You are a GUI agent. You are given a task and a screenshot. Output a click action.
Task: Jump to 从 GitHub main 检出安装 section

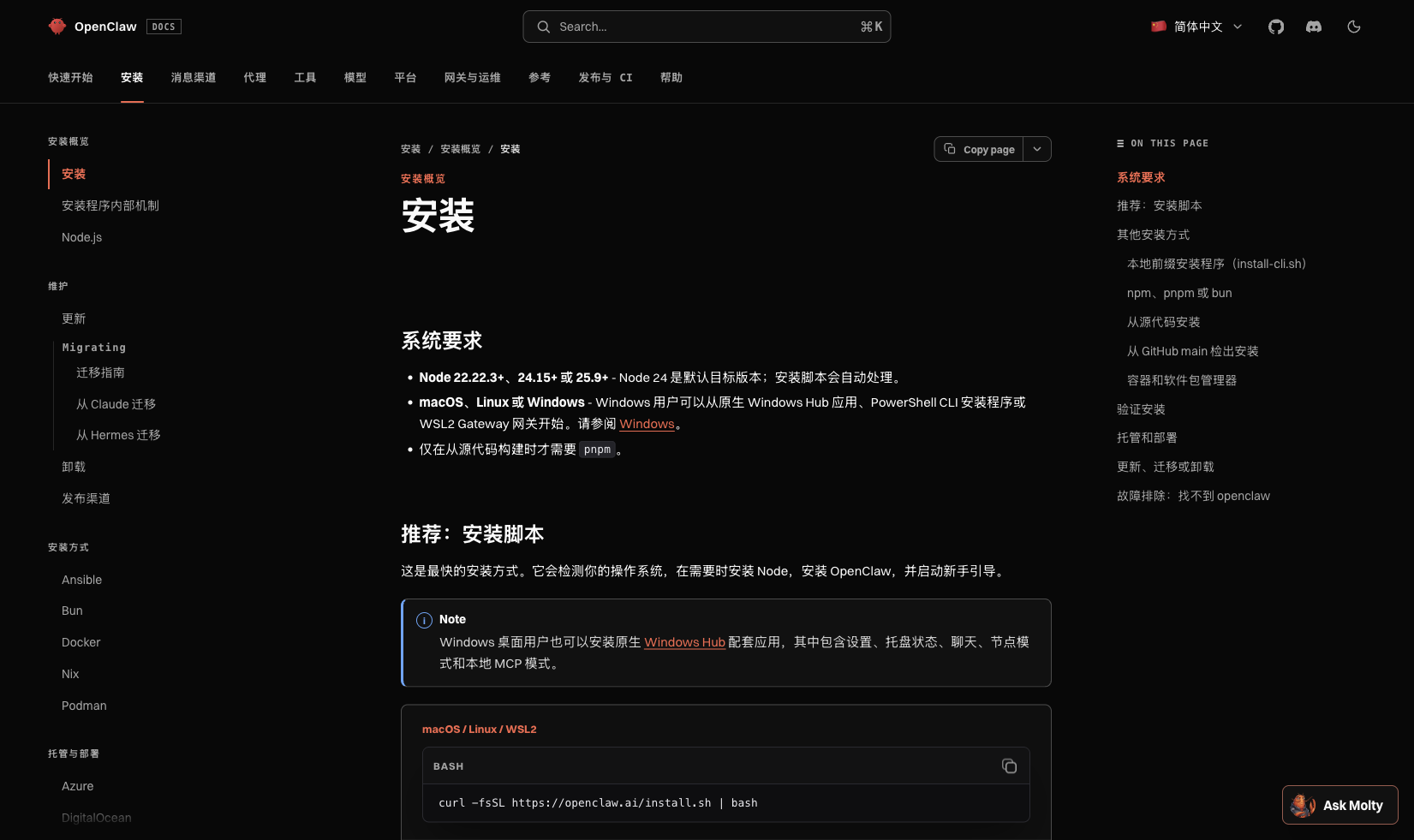[x=1192, y=351]
